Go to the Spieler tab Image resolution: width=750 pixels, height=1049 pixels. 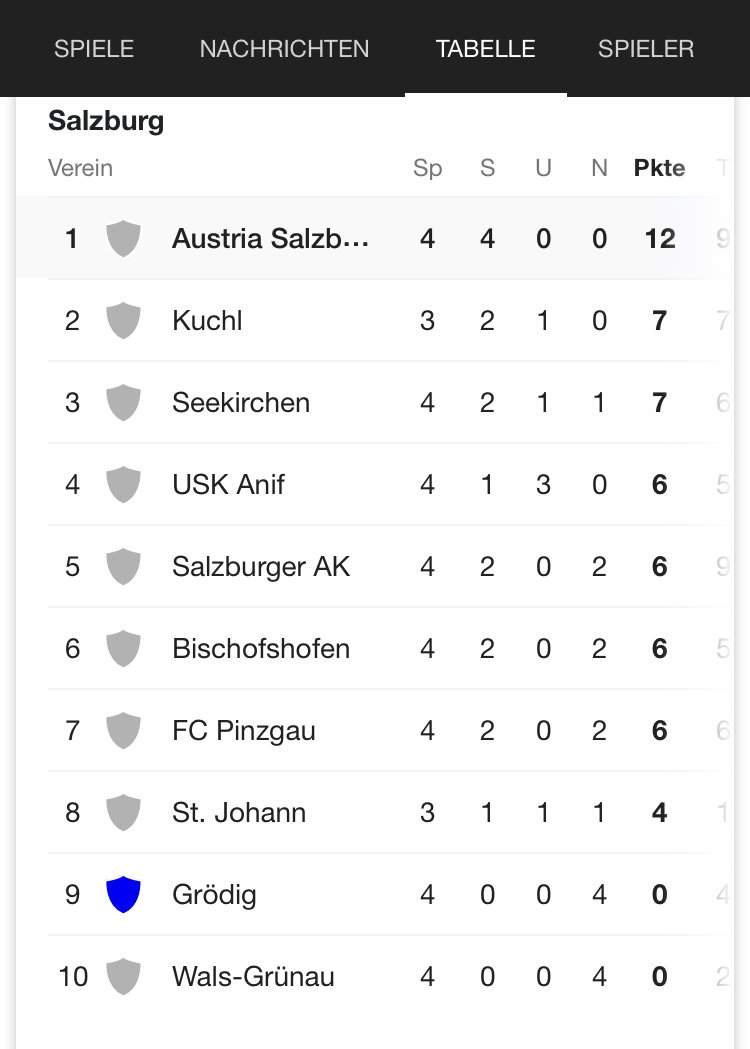(x=646, y=49)
